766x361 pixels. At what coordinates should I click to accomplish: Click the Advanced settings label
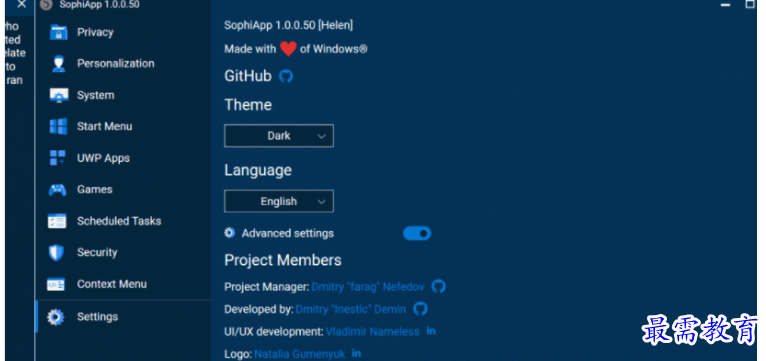pyautogui.click(x=288, y=234)
